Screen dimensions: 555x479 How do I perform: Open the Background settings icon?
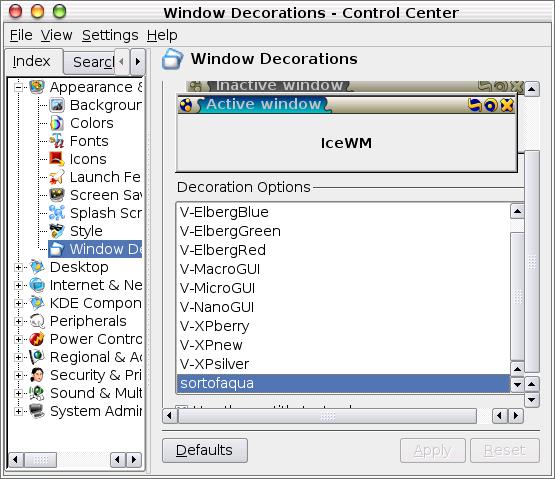[57, 105]
